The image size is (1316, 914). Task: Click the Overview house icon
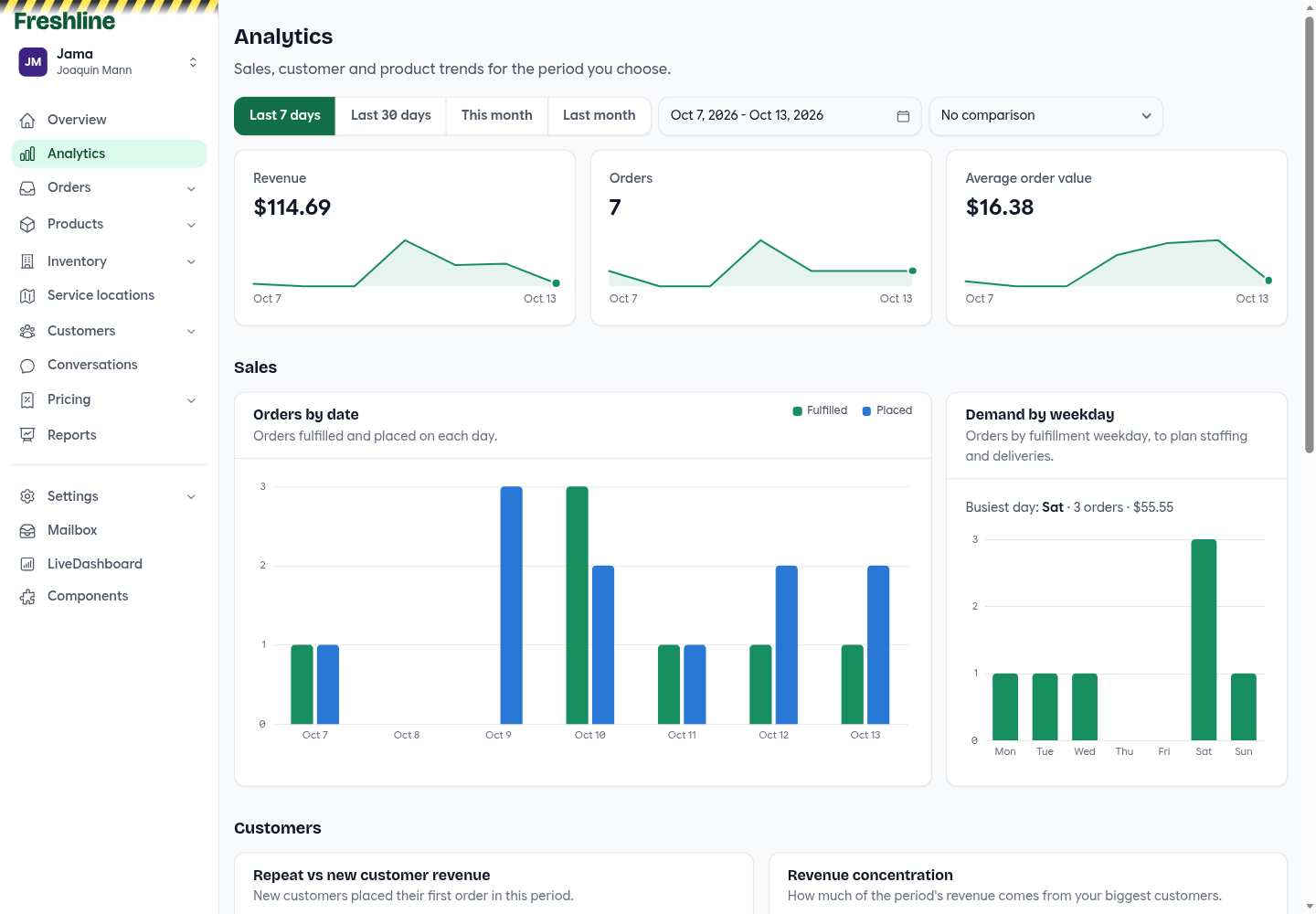27,120
